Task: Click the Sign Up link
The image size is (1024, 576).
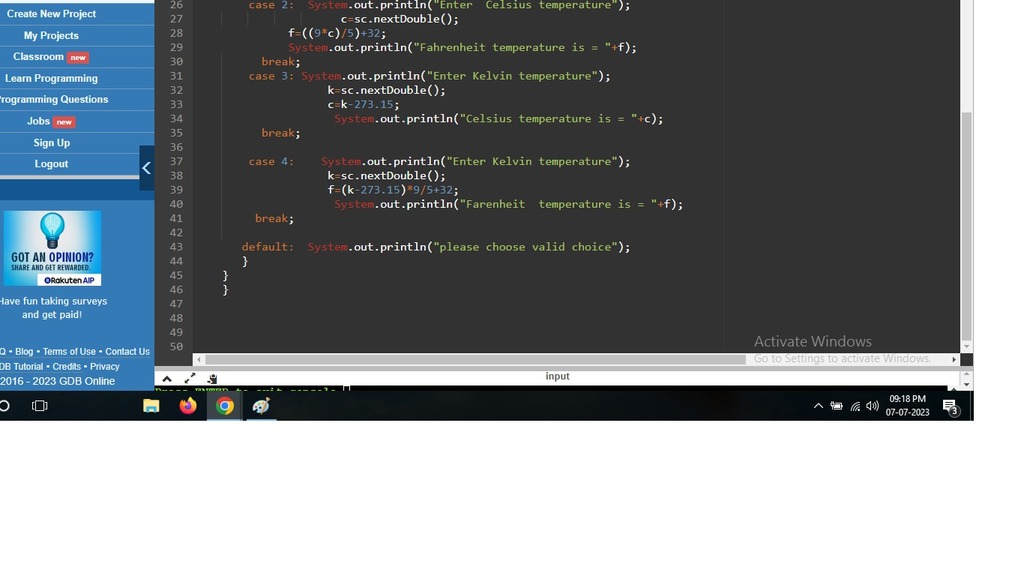Action: (x=52, y=142)
